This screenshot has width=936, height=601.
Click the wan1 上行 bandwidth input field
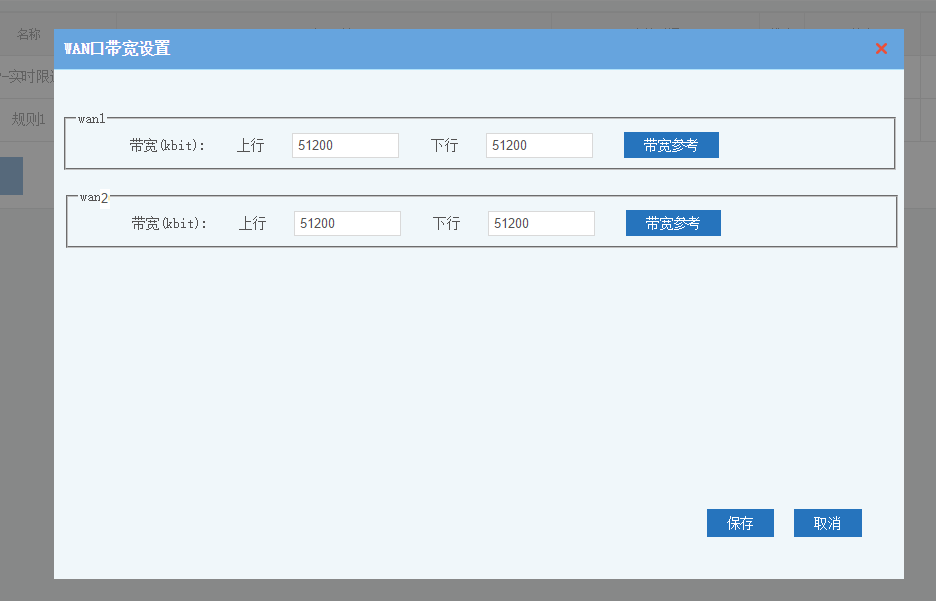click(345, 146)
